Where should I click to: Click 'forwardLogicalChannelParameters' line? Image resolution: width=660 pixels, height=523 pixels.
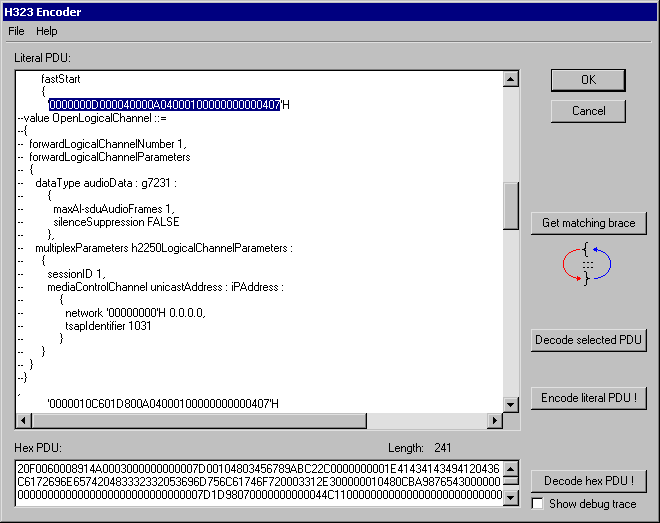[109, 157]
